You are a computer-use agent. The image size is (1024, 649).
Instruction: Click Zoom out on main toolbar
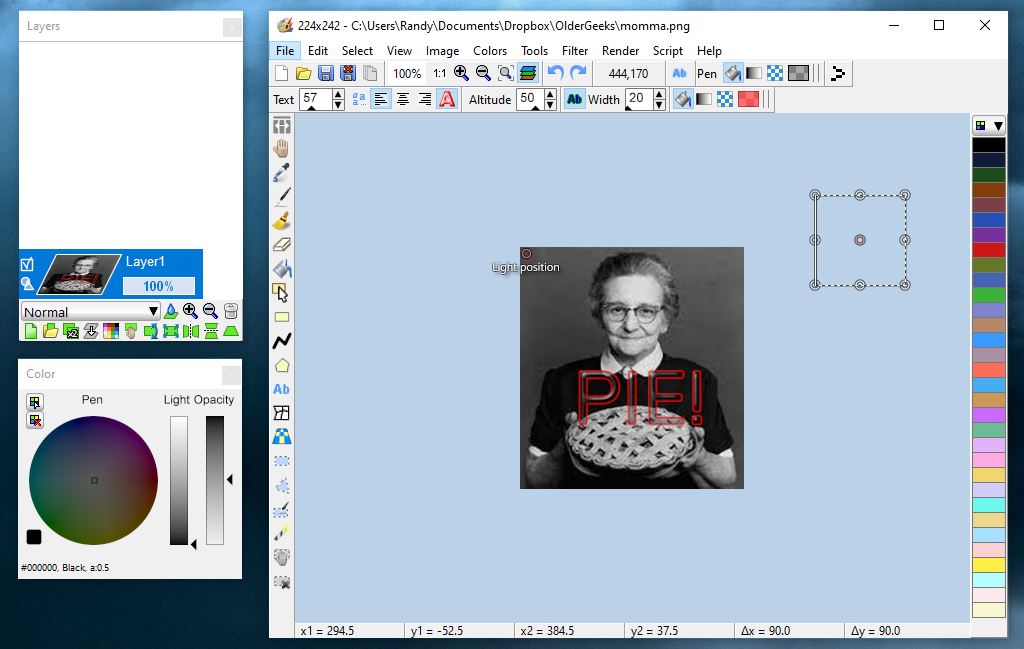tap(483, 73)
